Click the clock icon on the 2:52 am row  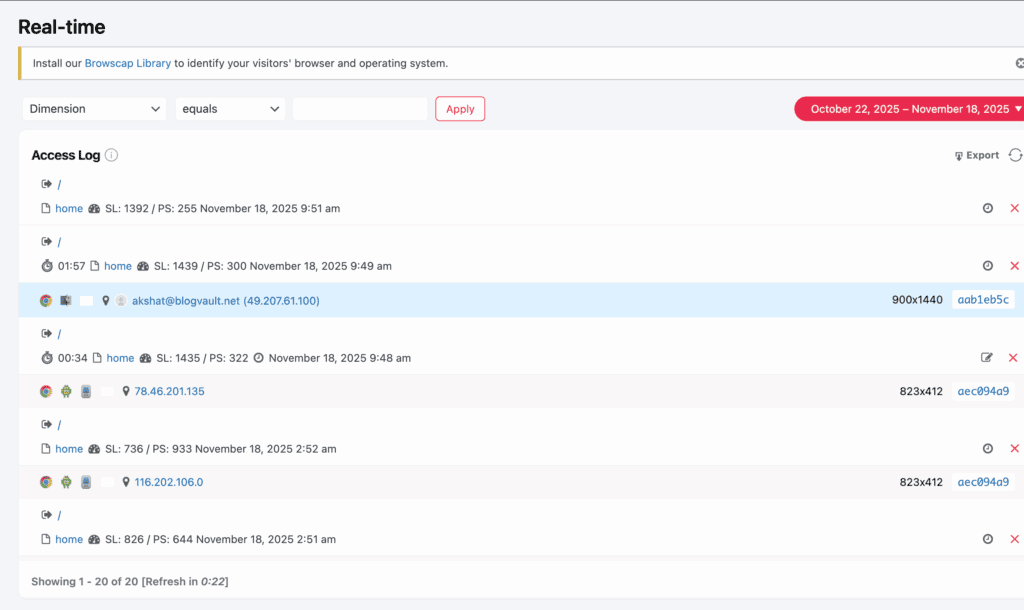pos(987,449)
